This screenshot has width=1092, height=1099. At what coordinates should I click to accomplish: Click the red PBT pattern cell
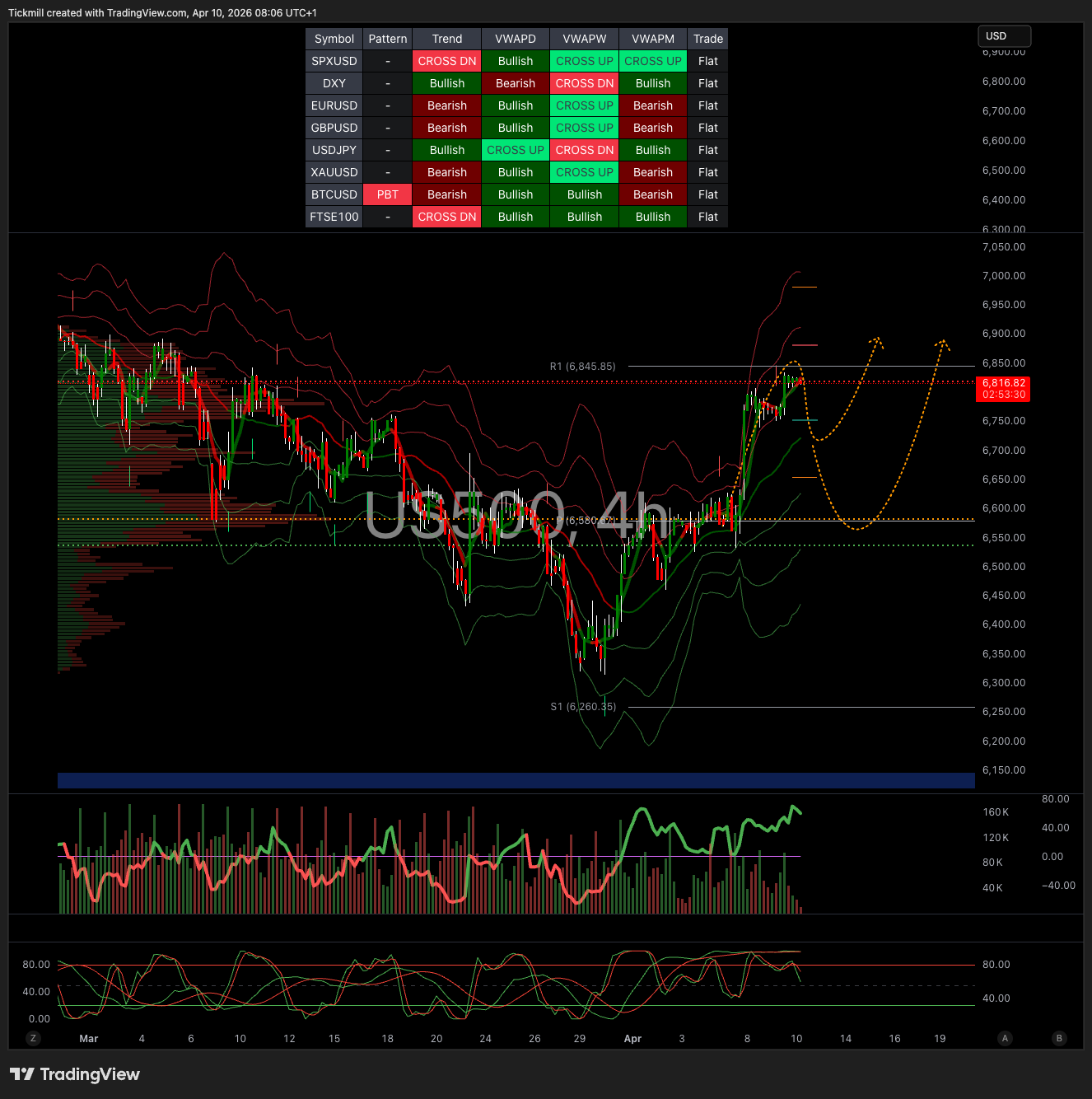[388, 194]
